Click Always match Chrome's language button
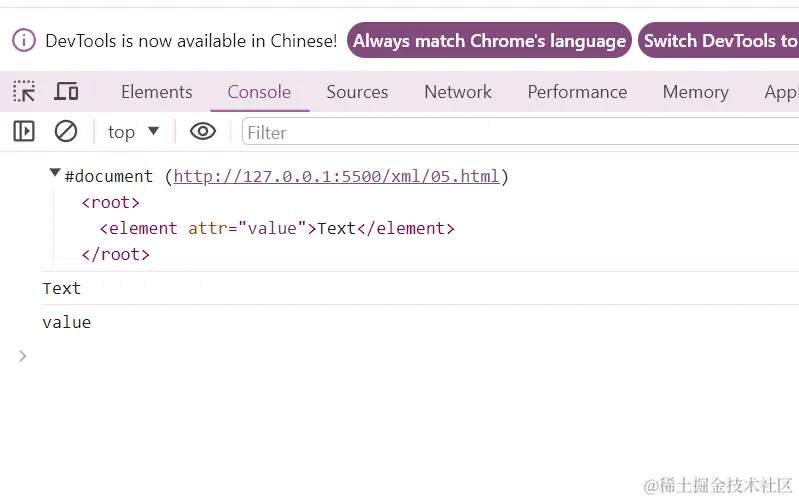The width and height of the screenshot is (799, 501). tap(489, 41)
